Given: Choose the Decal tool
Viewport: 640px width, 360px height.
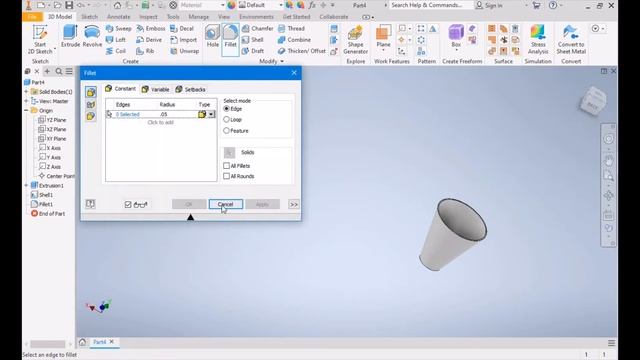Looking at the screenshot, I should tap(182, 29).
